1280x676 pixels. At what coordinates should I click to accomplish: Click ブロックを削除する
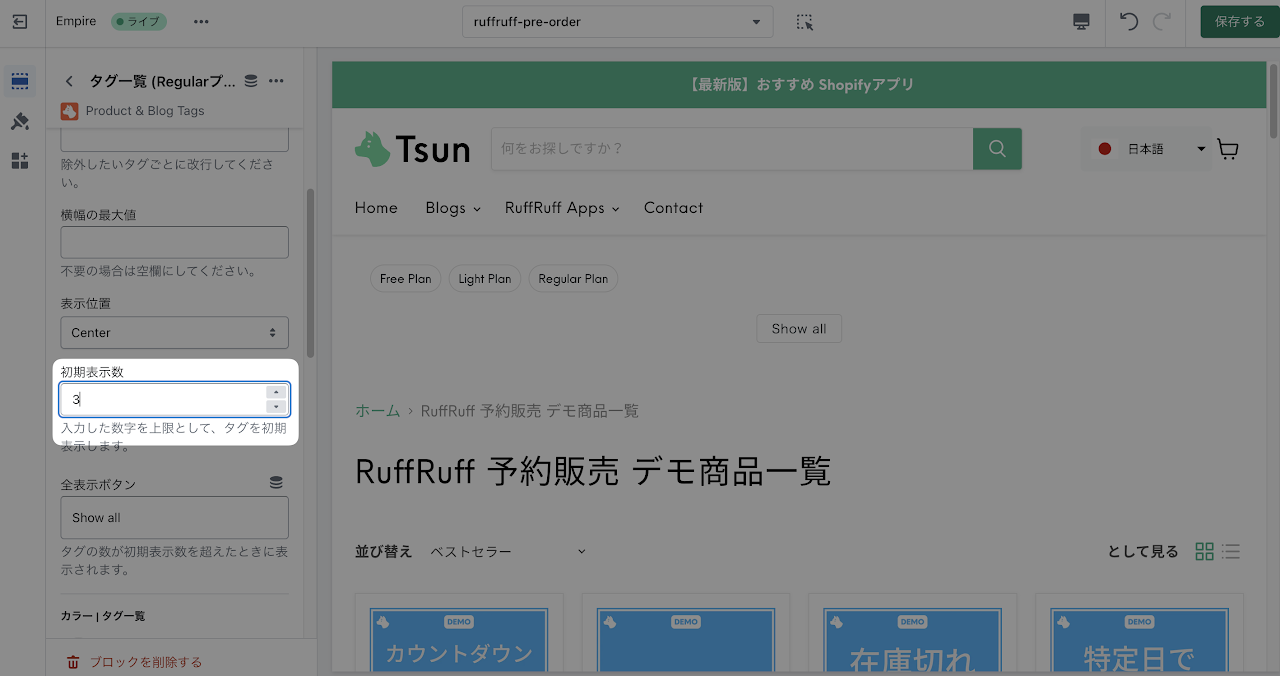tap(145, 662)
